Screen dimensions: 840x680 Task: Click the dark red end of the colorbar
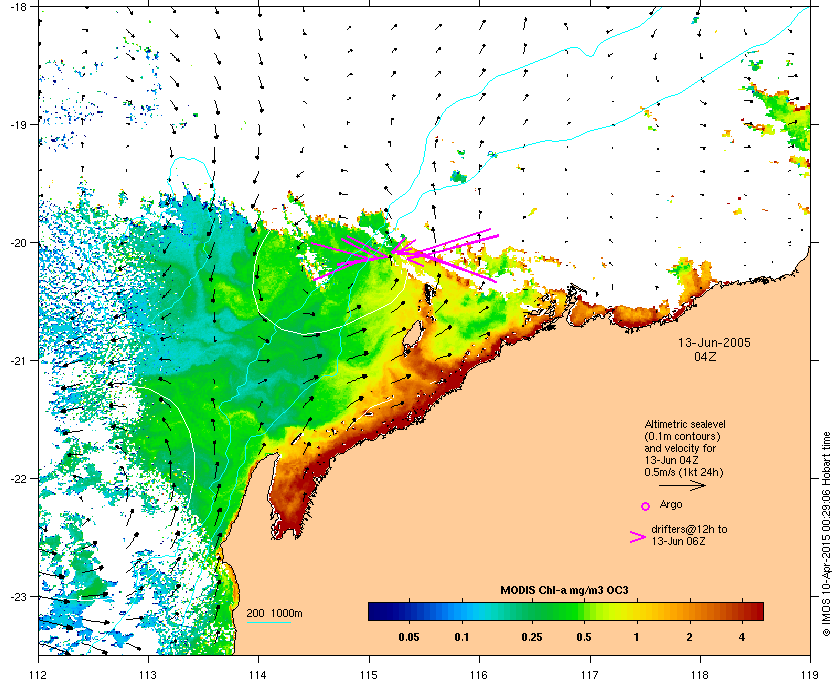[754, 611]
